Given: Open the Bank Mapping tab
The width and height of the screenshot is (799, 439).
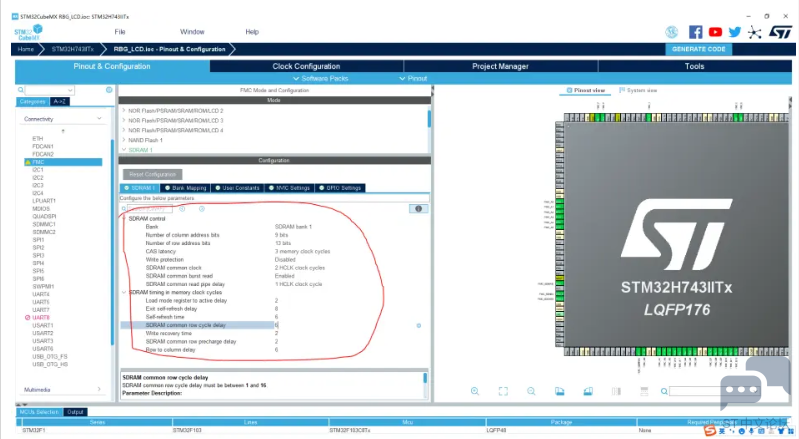Looking at the screenshot, I should click(185, 188).
